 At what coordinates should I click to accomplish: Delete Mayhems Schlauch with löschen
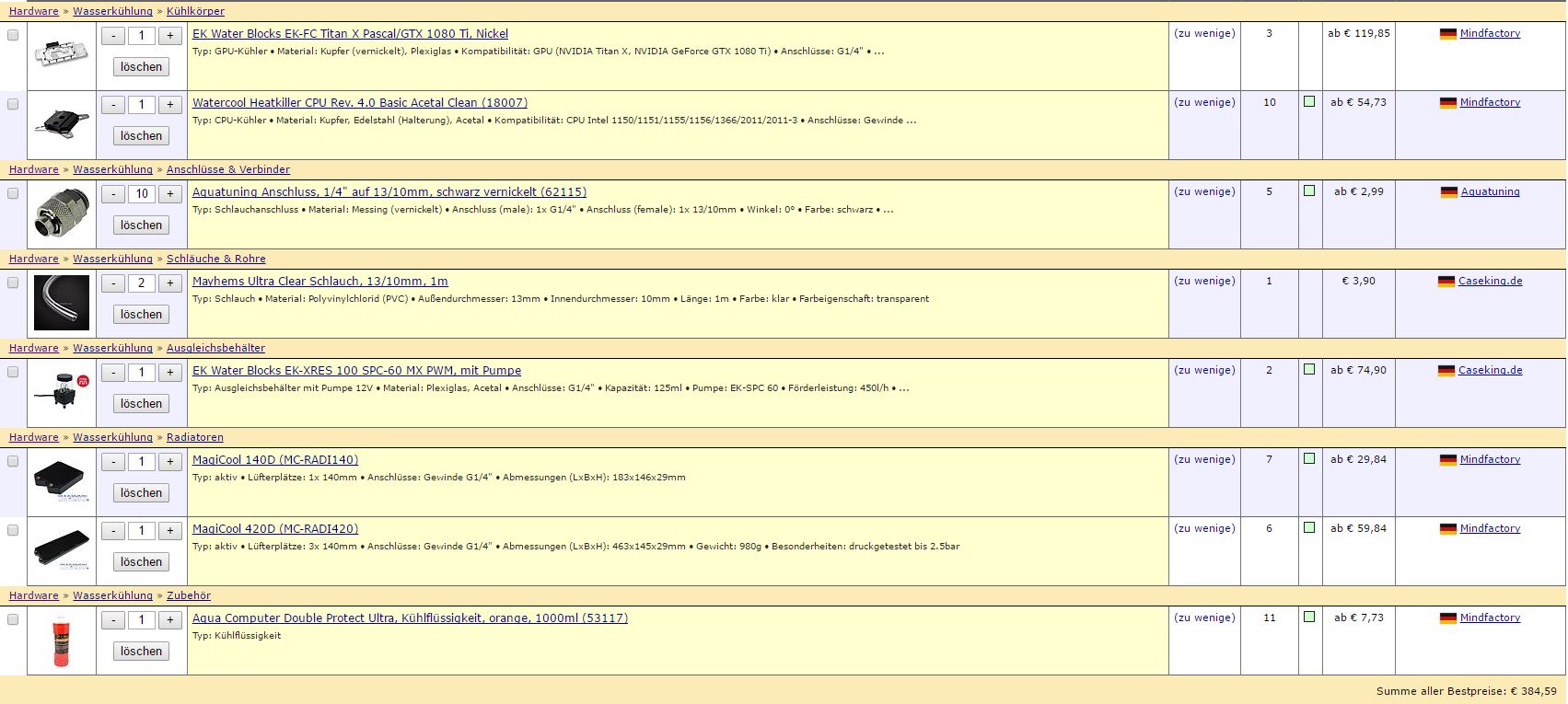(x=142, y=315)
